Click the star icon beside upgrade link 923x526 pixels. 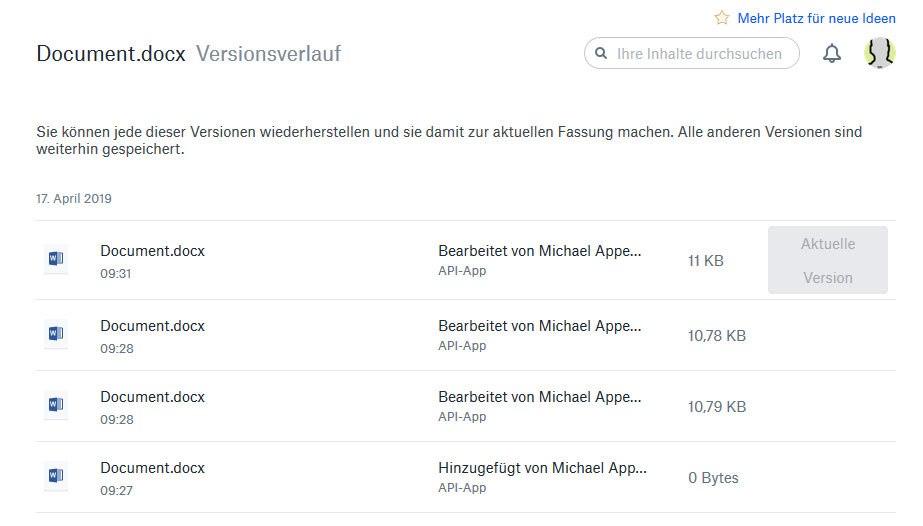coord(722,18)
